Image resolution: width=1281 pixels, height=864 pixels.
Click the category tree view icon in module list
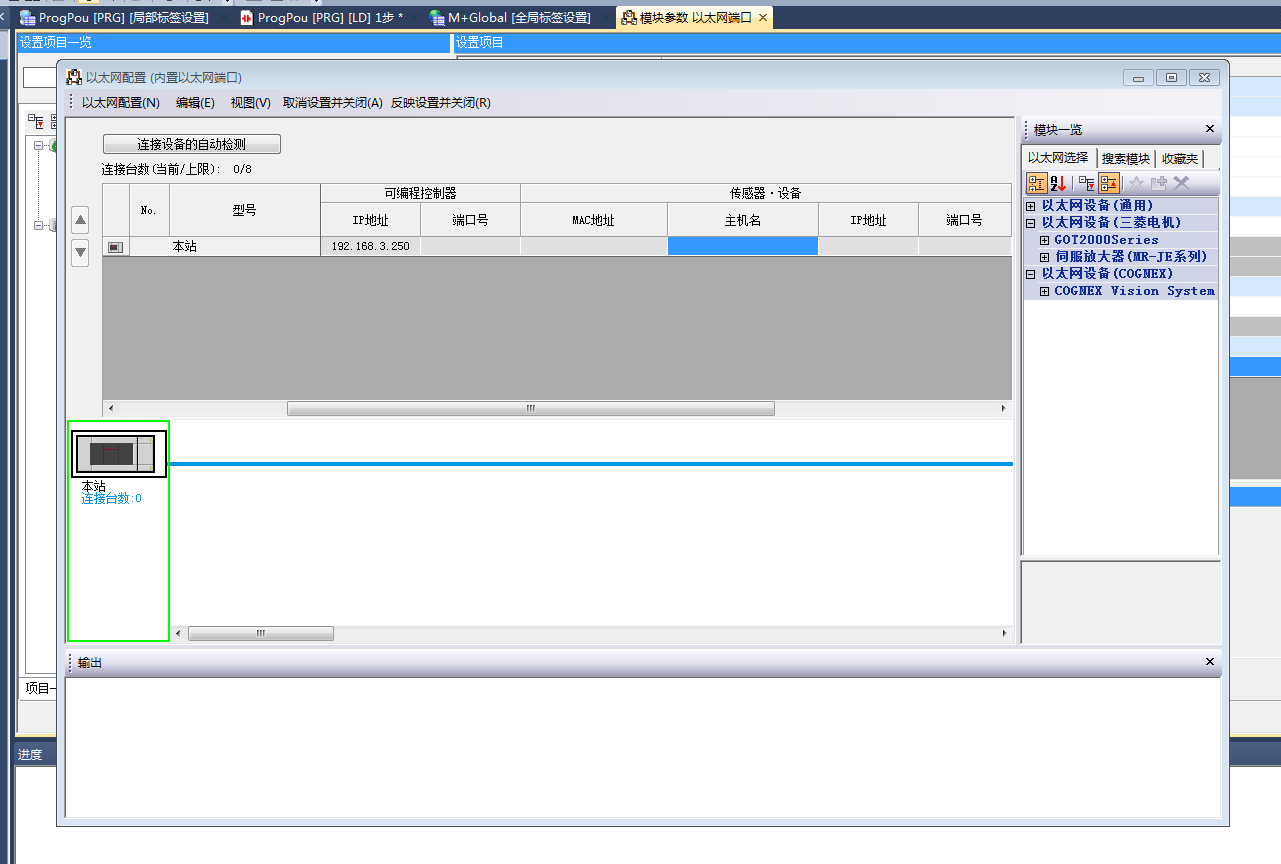pos(1037,183)
